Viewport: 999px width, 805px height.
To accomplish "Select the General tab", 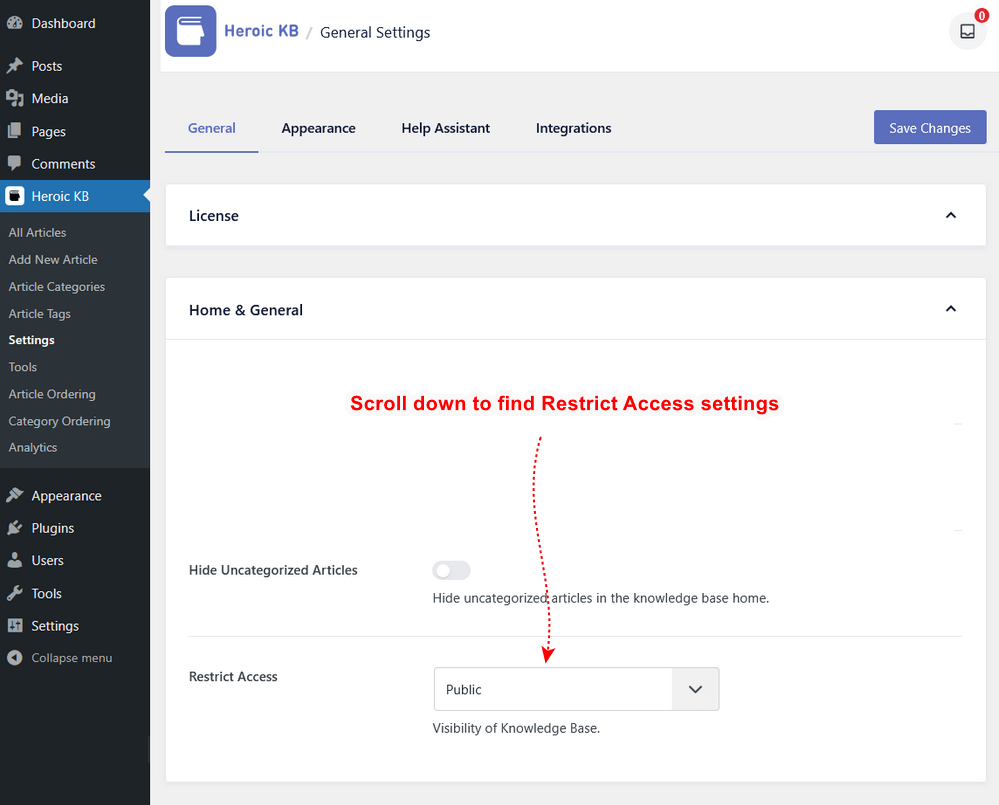I will point(212,128).
